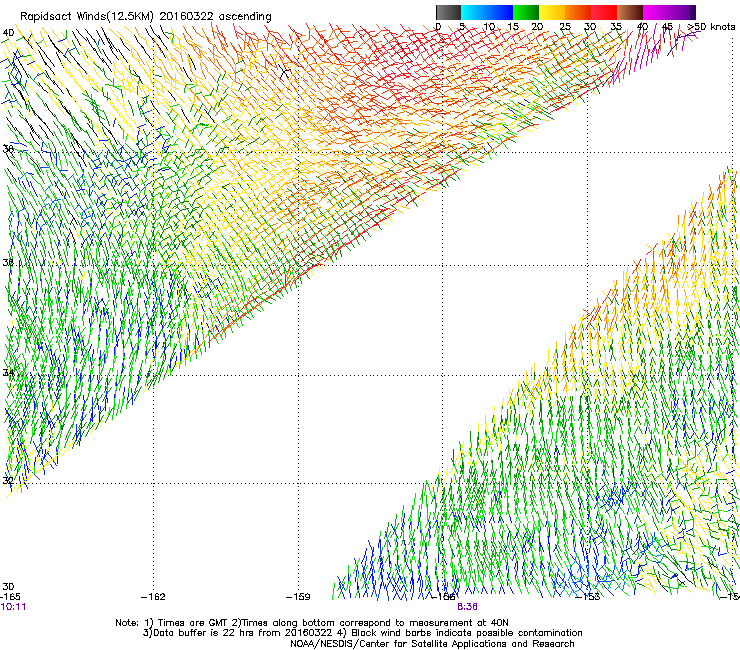This screenshot has width=740, height=650.
Task: Click the purple 10:11 swath time
Action: click(13, 607)
